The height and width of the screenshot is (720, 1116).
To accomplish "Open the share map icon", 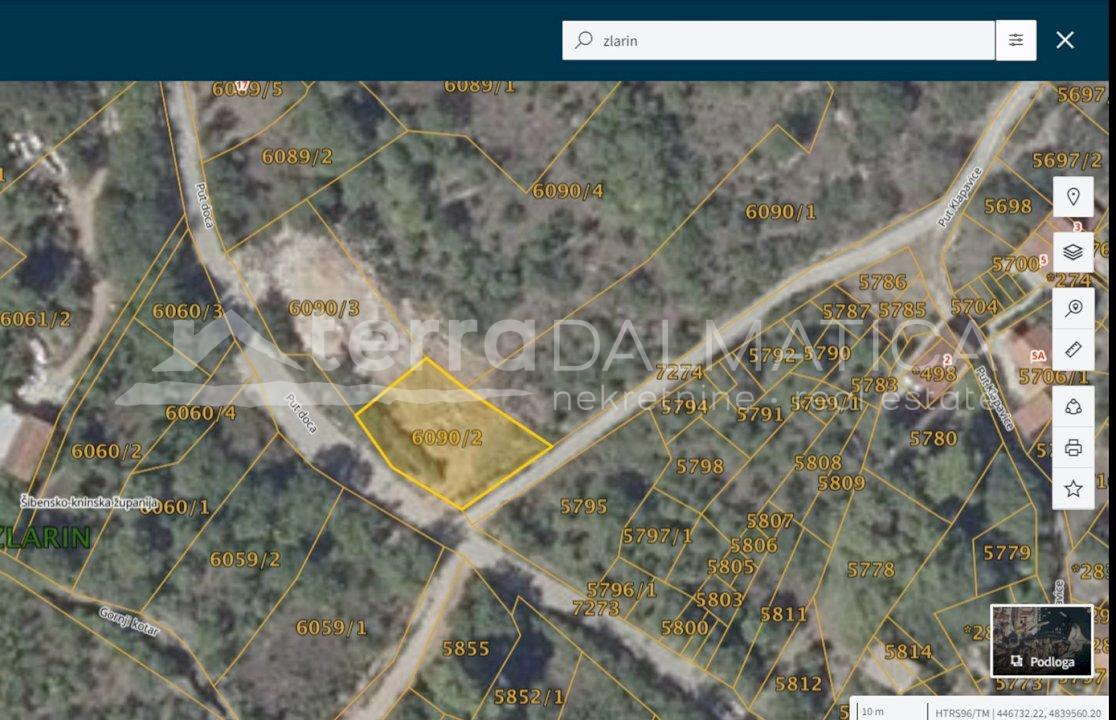I will (x=1073, y=406).
